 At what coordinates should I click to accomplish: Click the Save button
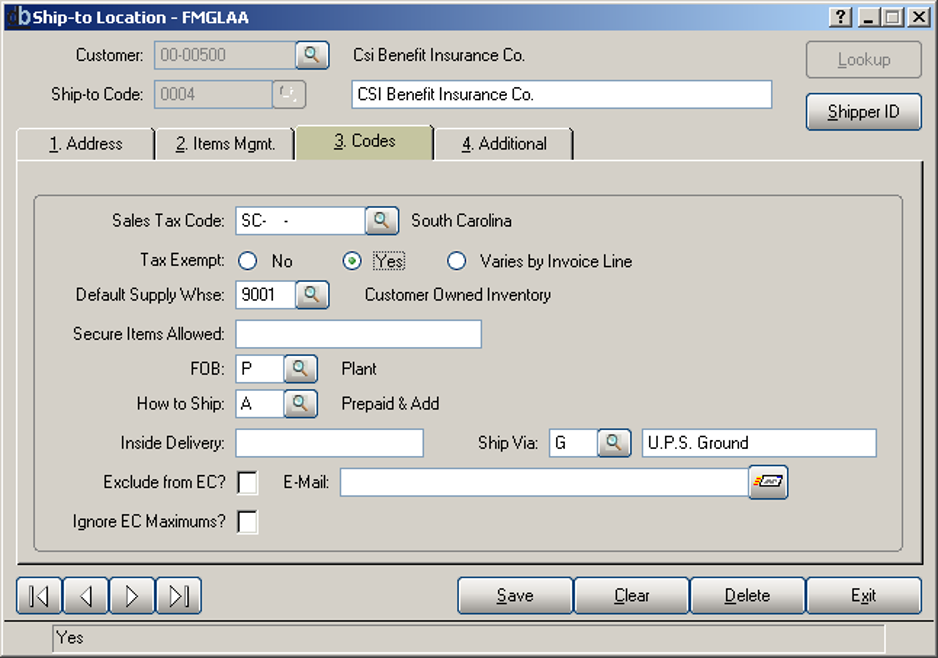[x=515, y=596]
